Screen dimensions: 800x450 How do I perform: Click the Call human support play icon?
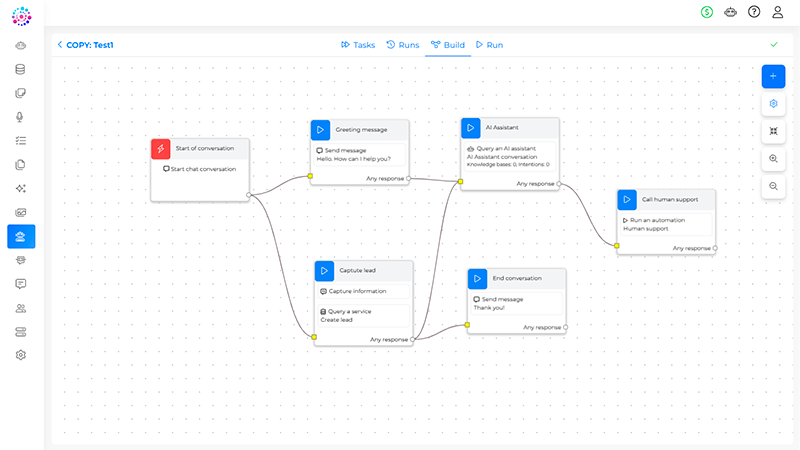click(x=627, y=199)
